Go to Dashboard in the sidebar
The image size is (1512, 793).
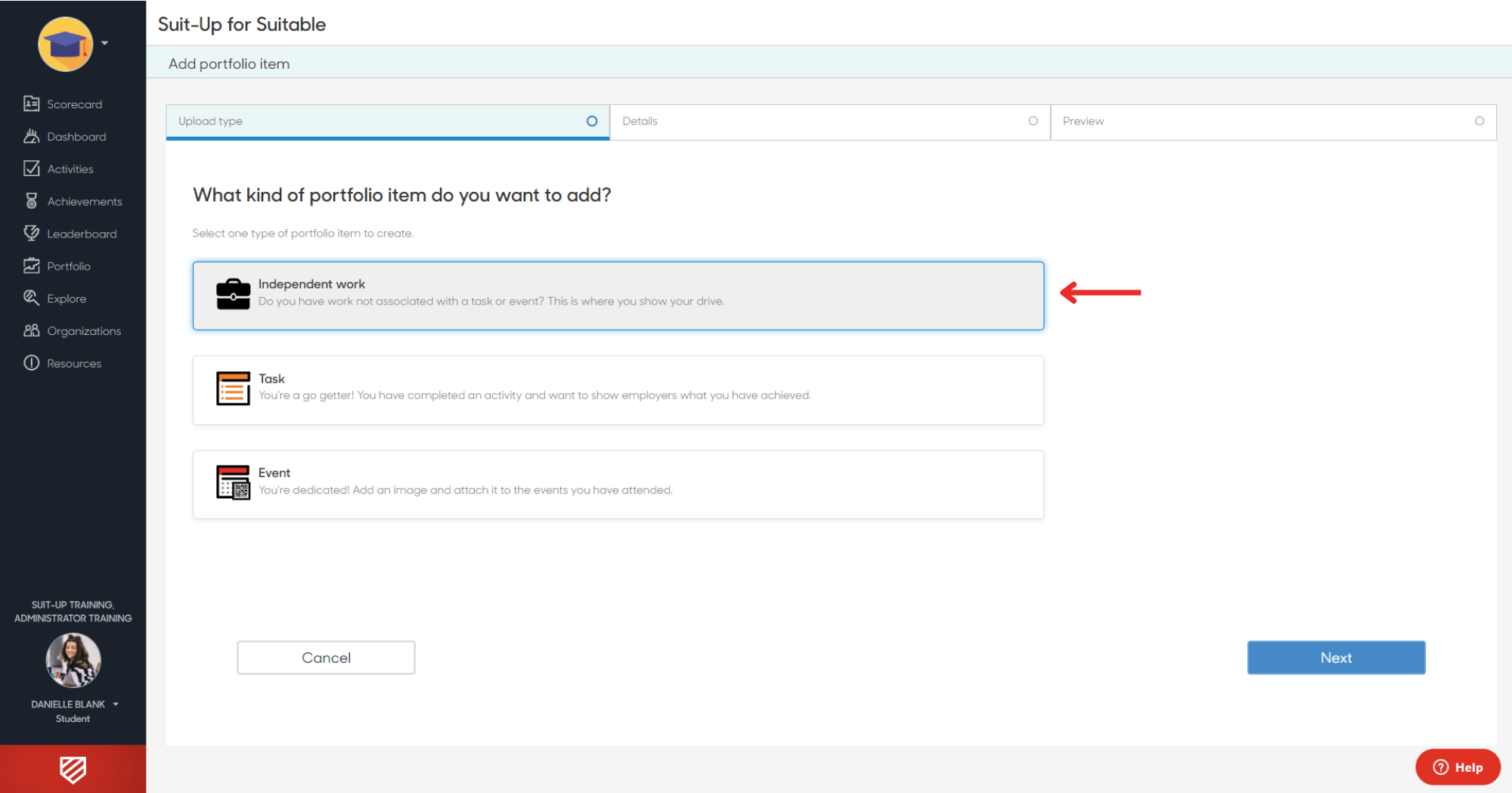point(76,137)
